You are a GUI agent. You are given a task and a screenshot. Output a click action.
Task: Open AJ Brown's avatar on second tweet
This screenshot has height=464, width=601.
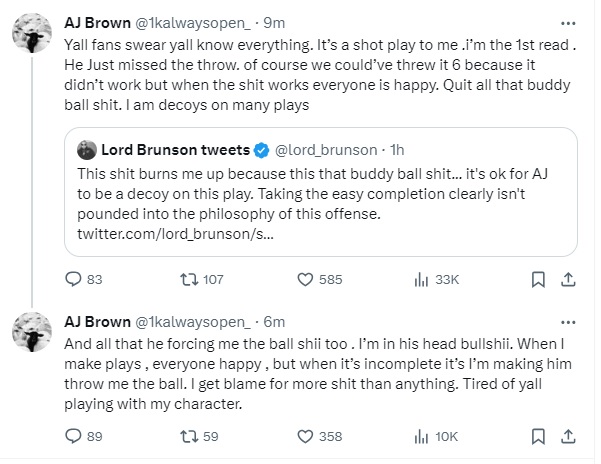32,335
